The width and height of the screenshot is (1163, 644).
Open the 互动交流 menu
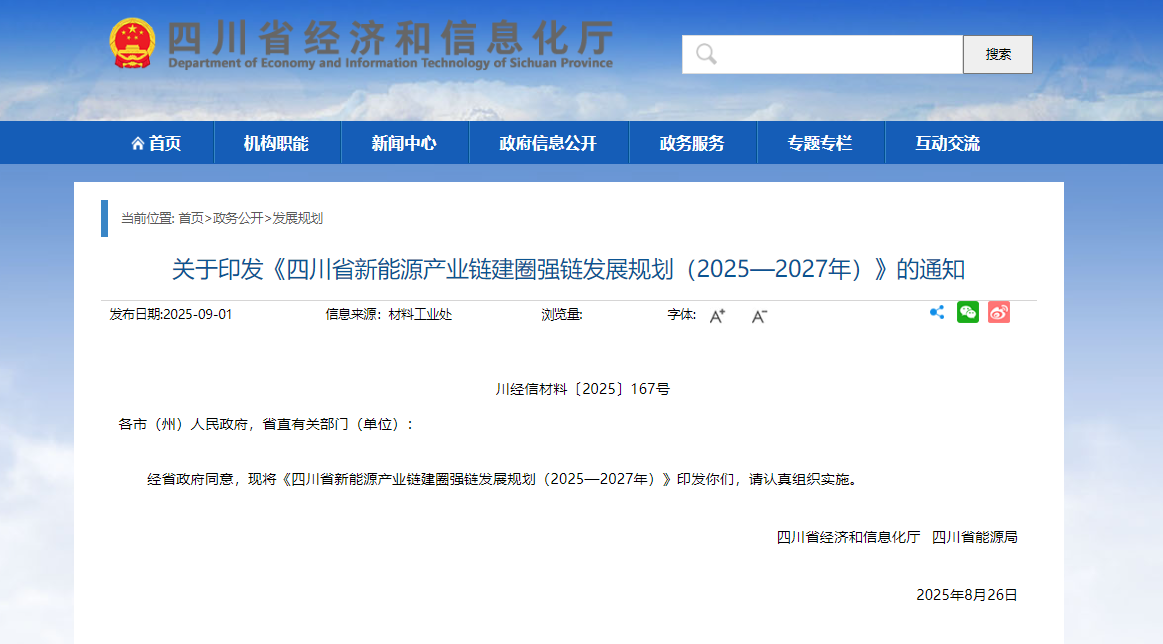948,142
